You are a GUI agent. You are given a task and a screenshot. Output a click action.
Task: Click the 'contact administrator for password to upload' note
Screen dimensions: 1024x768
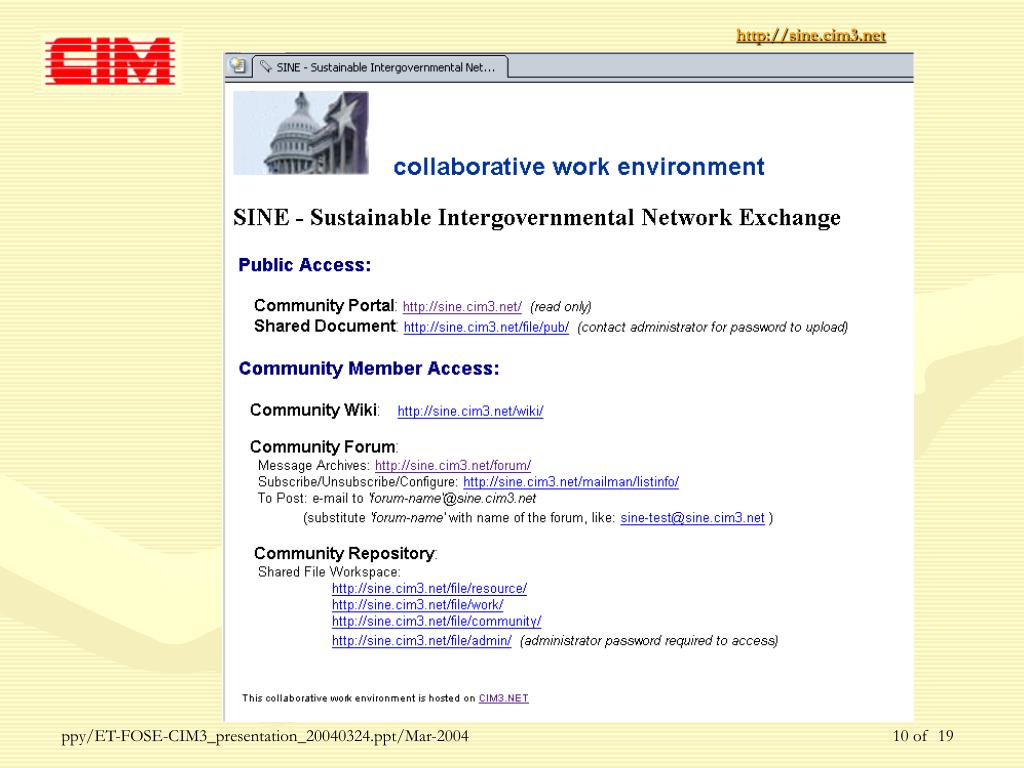coord(712,327)
